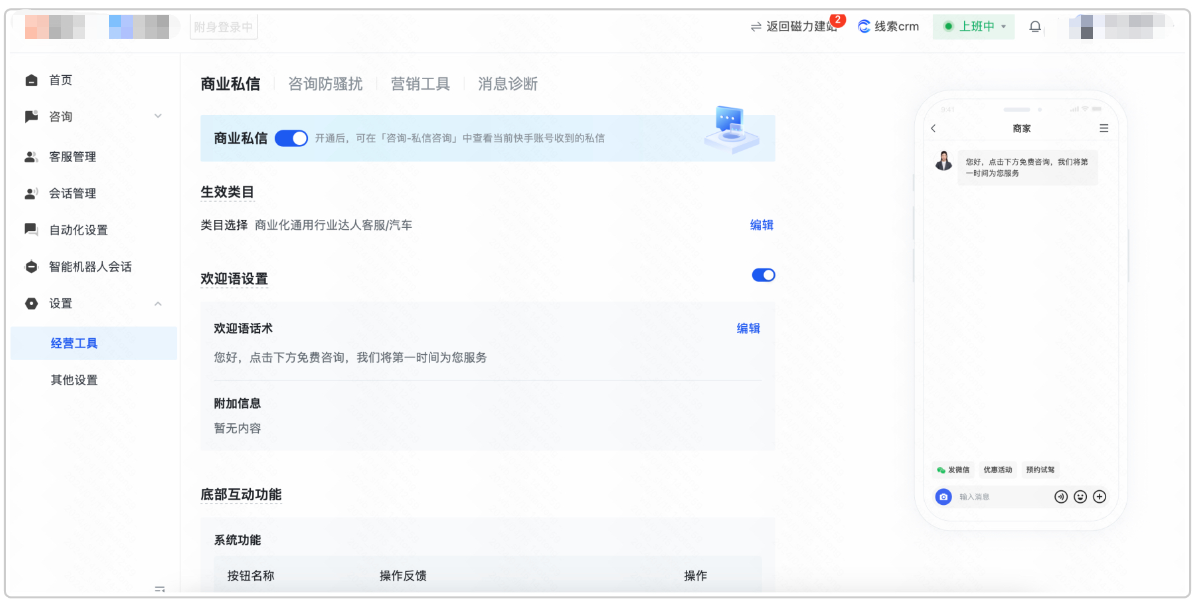Click the notification bell icon
This screenshot has height=602, width=1196.
pos(1035,27)
